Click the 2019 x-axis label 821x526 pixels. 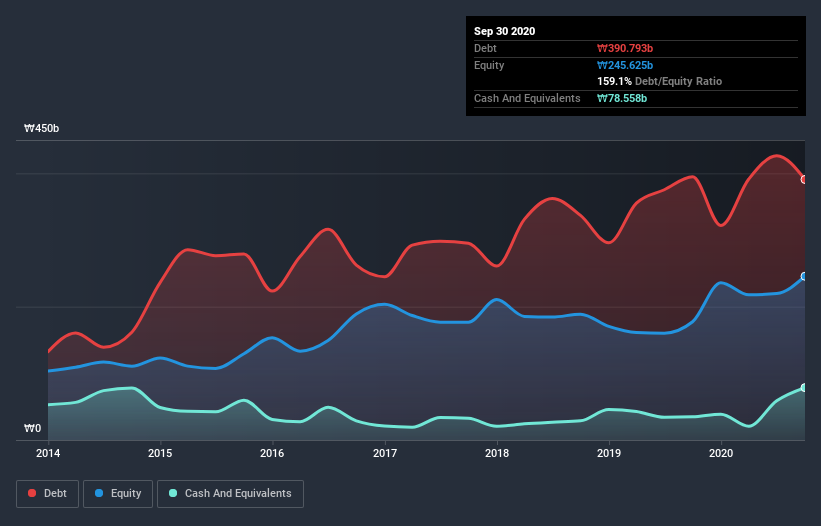pyautogui.click(x=609, y=453)
